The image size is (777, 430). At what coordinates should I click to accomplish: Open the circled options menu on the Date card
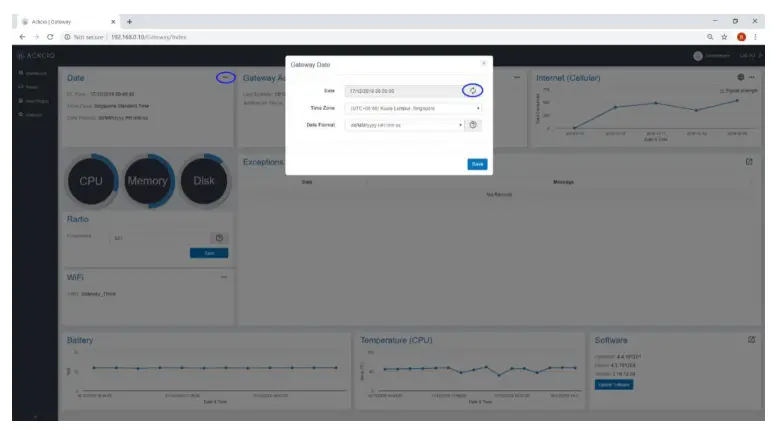click(x=225, y=78)
